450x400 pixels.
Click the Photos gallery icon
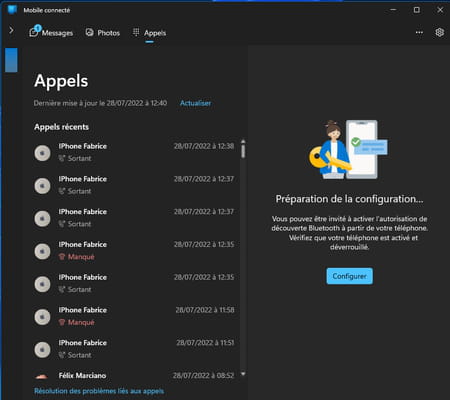point(89,32)
